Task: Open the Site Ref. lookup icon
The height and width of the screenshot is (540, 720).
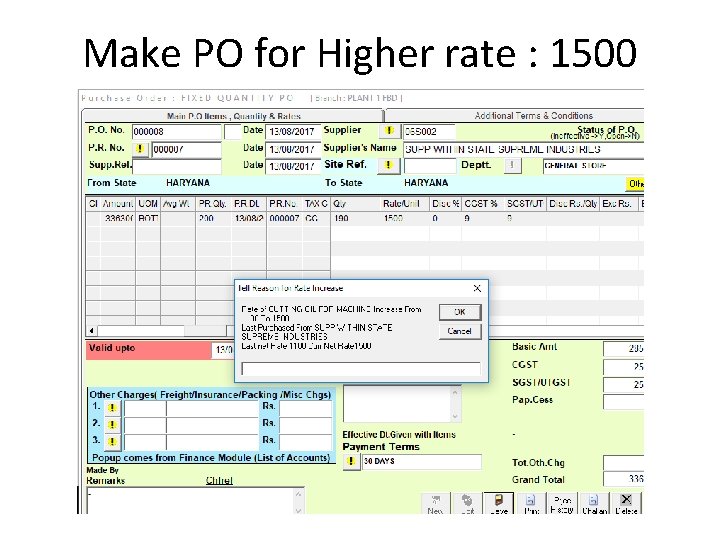Action: (x=388, y=165)
